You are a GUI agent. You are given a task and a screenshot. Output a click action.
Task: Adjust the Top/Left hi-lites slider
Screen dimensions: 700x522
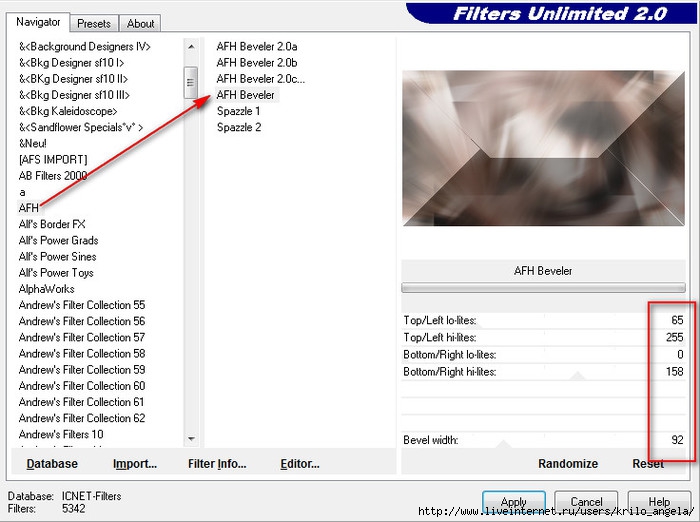click(543, 337)
